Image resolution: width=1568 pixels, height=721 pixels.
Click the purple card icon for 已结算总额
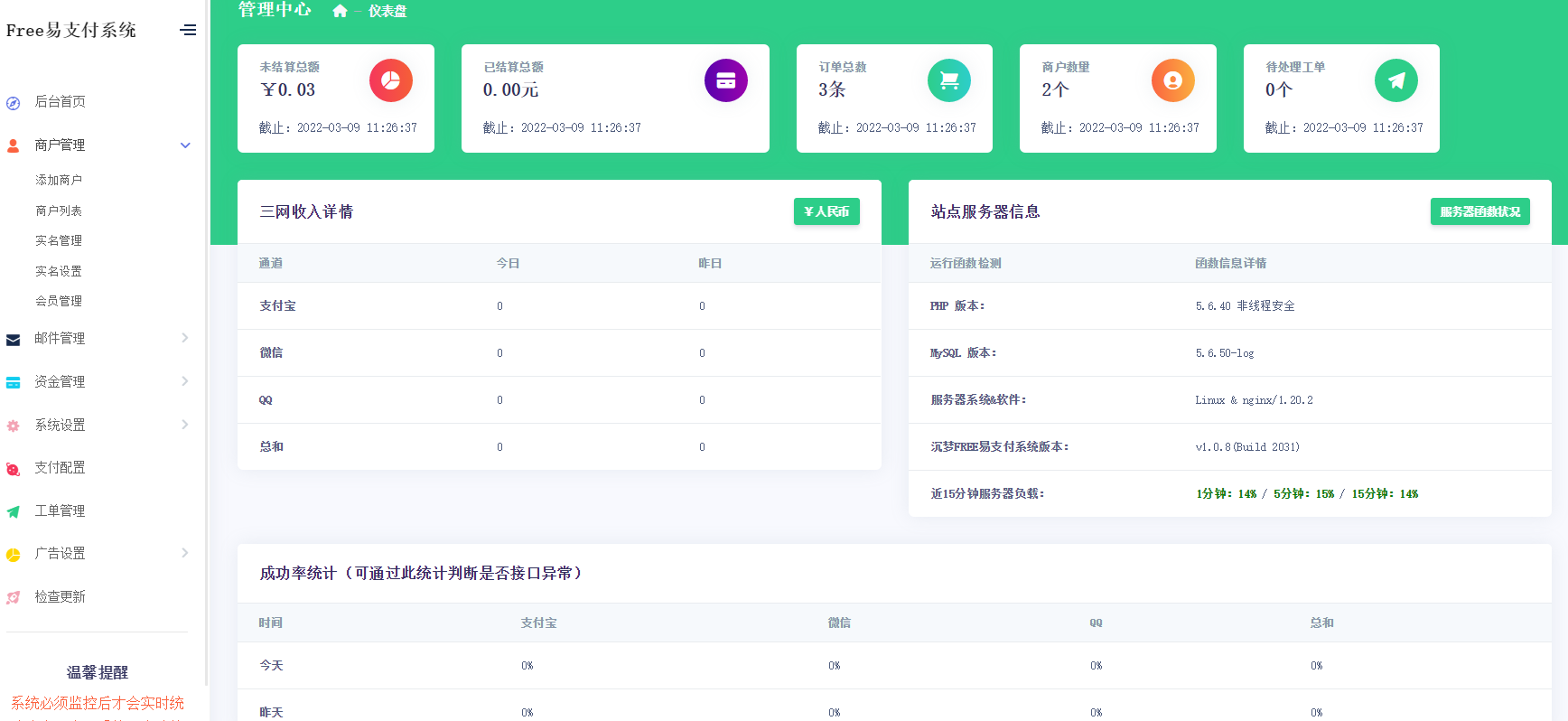coord(726,80)
